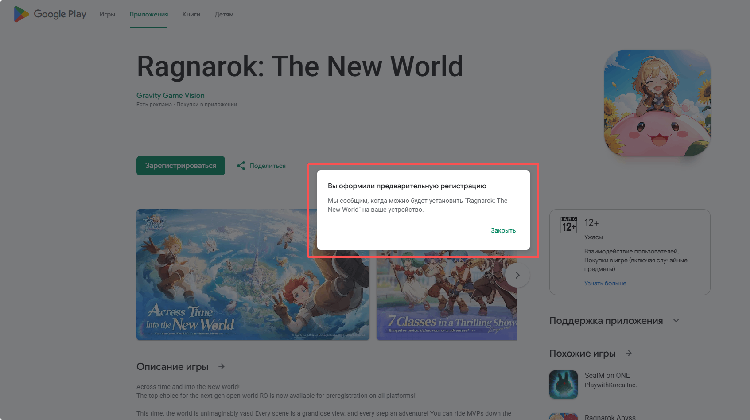Open the Игры tab
Viewport: 750px width, 420px height.
[x=107, y=14]
